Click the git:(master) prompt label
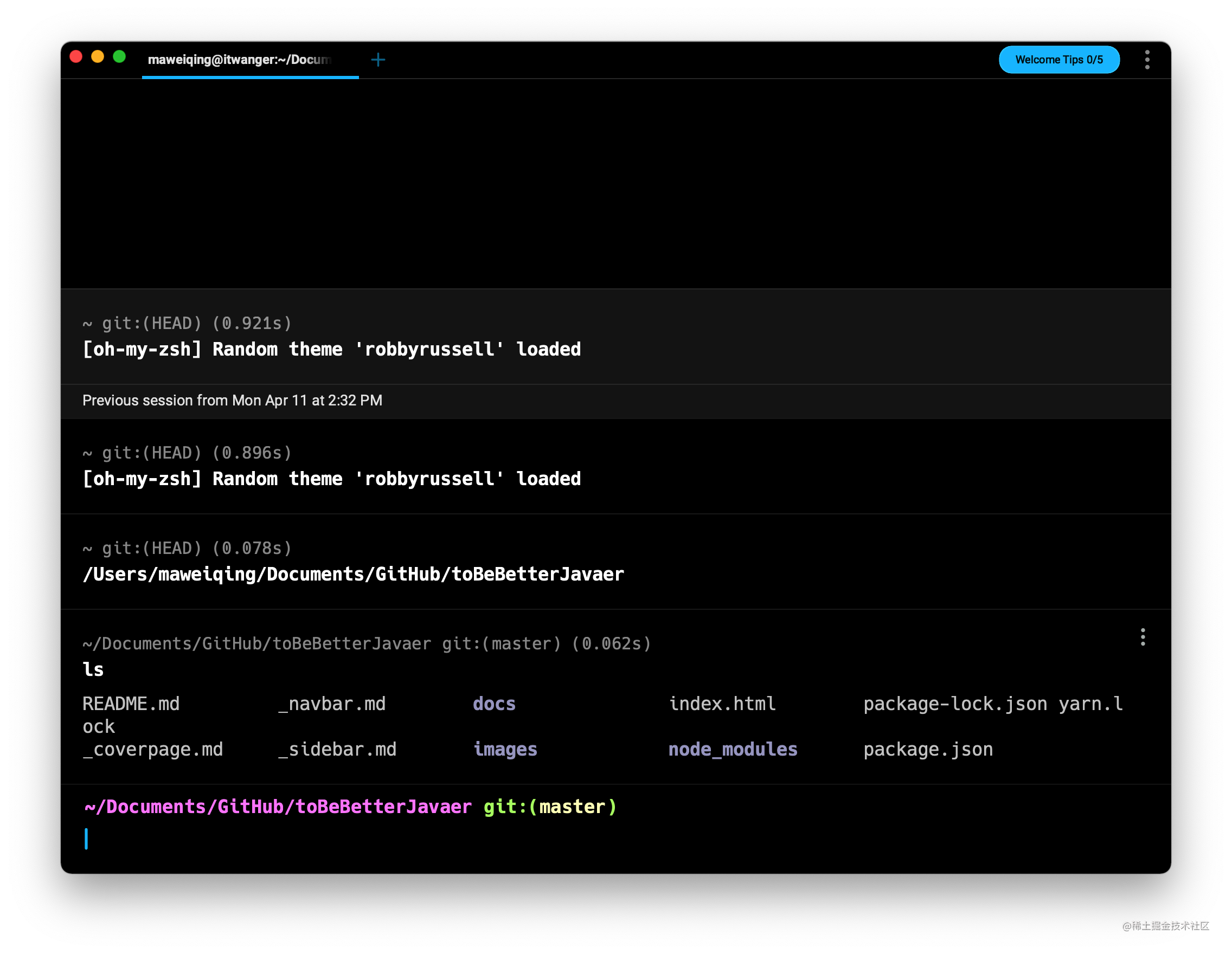 [x=550, y=806]
